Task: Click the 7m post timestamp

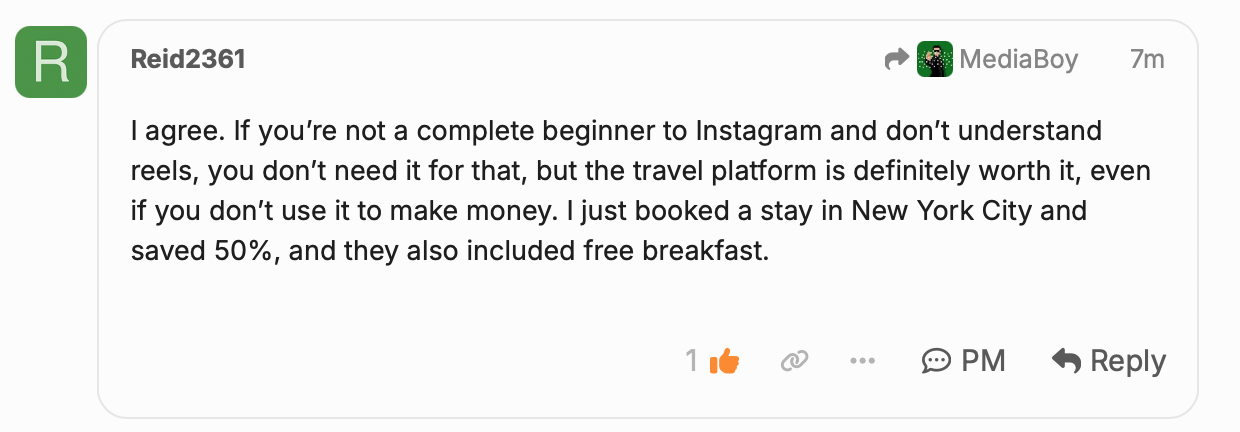Action: coord(1147,60)
